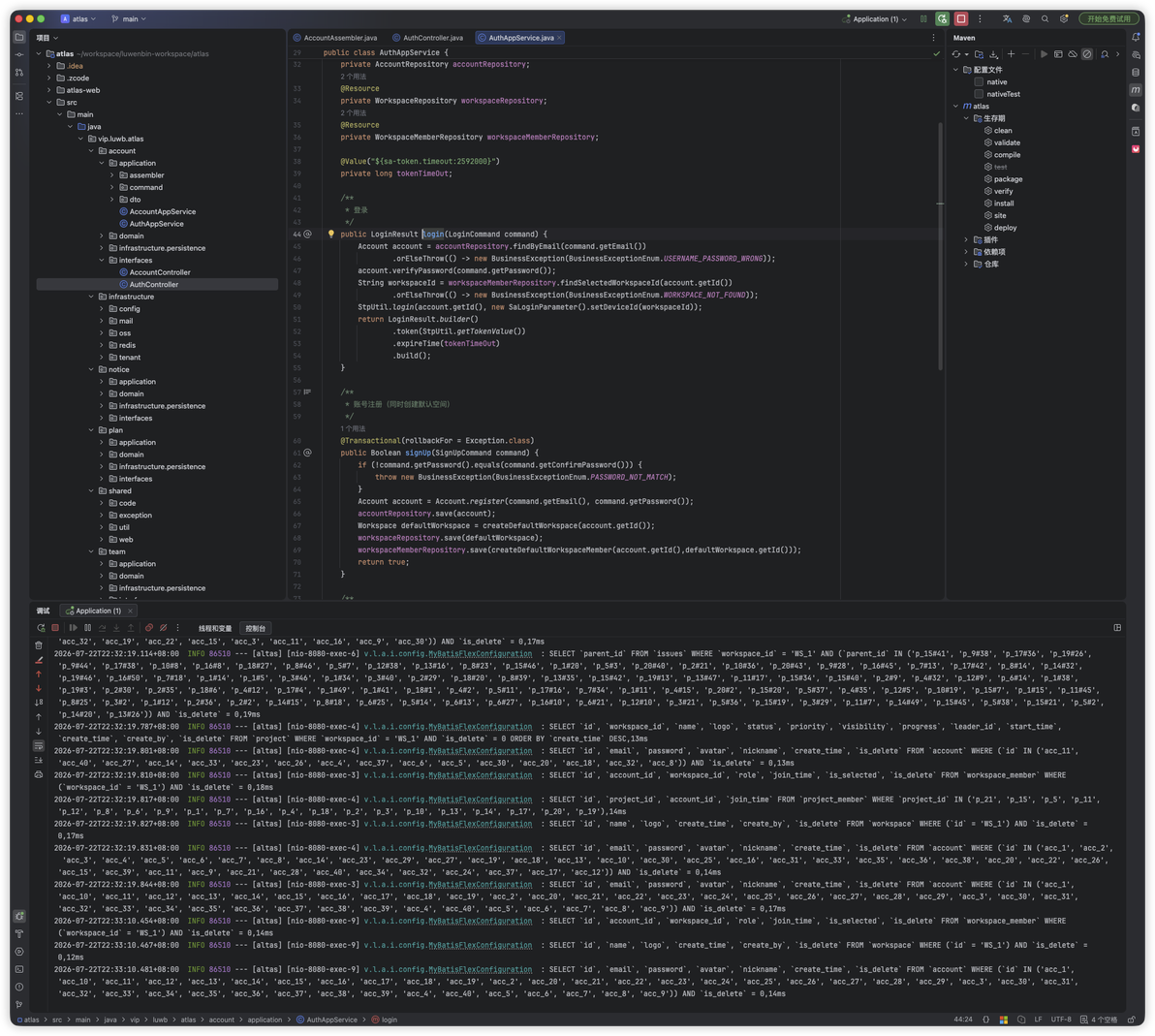
Task: Toggle read-only lock icon in status bar
Action: [1132, 1020]
